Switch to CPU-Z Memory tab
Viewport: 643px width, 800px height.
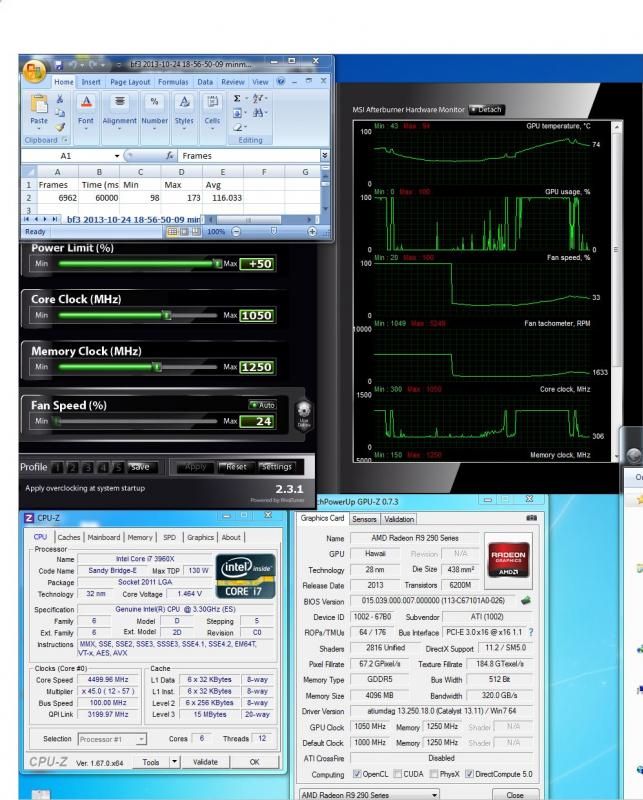(x=140, y=537)
